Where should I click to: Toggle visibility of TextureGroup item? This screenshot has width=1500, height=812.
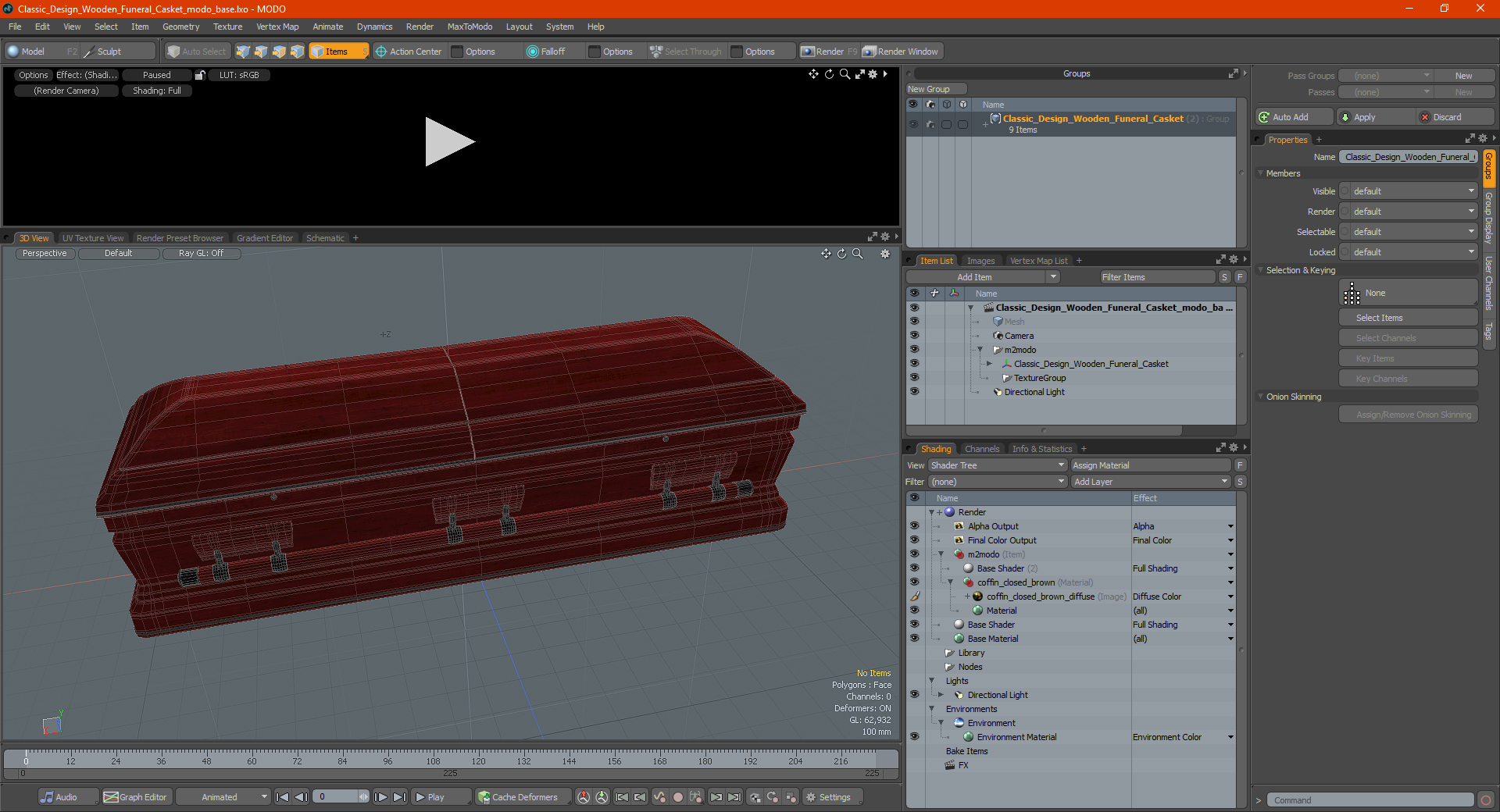tap(914, 378)
